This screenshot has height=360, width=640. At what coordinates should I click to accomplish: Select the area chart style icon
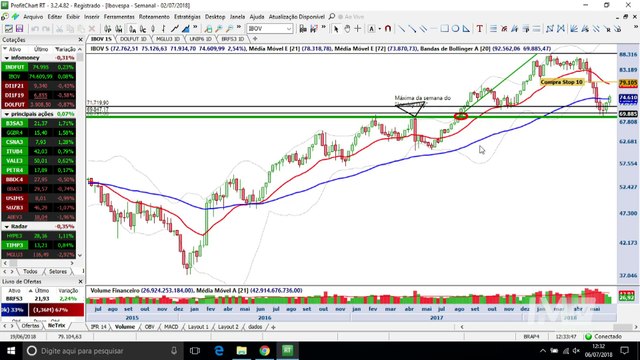(186, 29)
